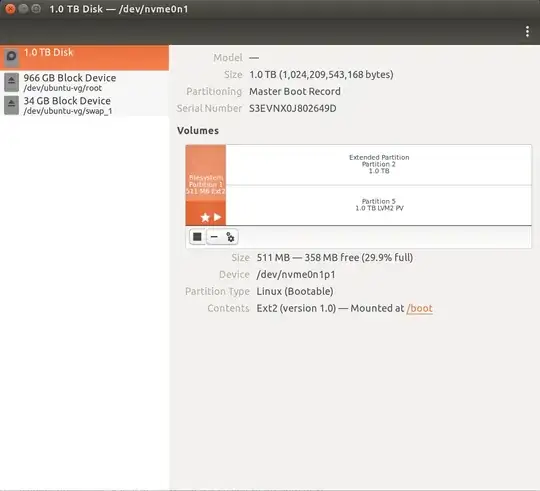Click the mounted play triangle icon on partition
This screenshot has height=491, width=540.
(x=217, y=217)
